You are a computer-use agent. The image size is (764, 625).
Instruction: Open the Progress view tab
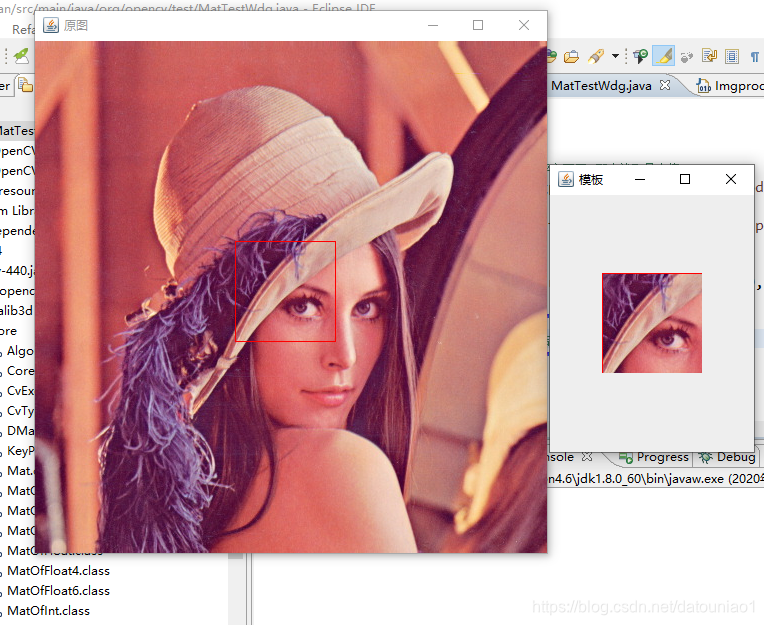pos(653,457)
